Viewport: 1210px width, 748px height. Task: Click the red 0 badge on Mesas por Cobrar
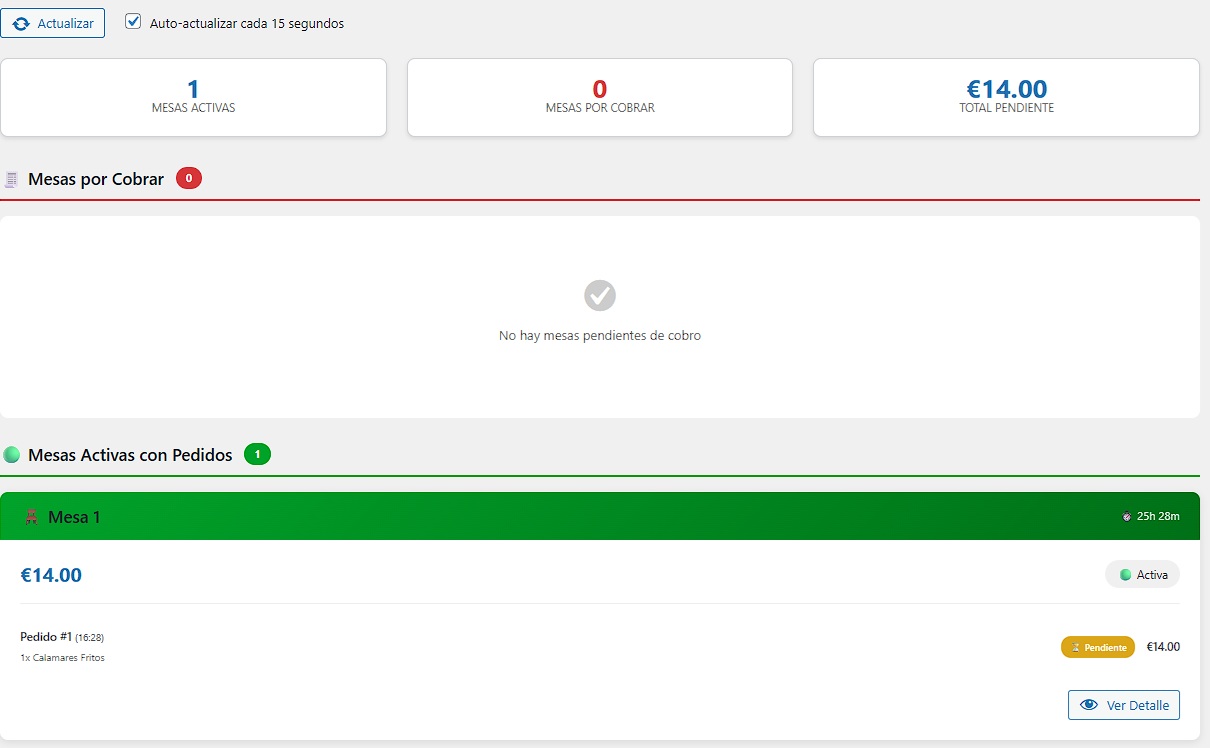coord(189,179)
